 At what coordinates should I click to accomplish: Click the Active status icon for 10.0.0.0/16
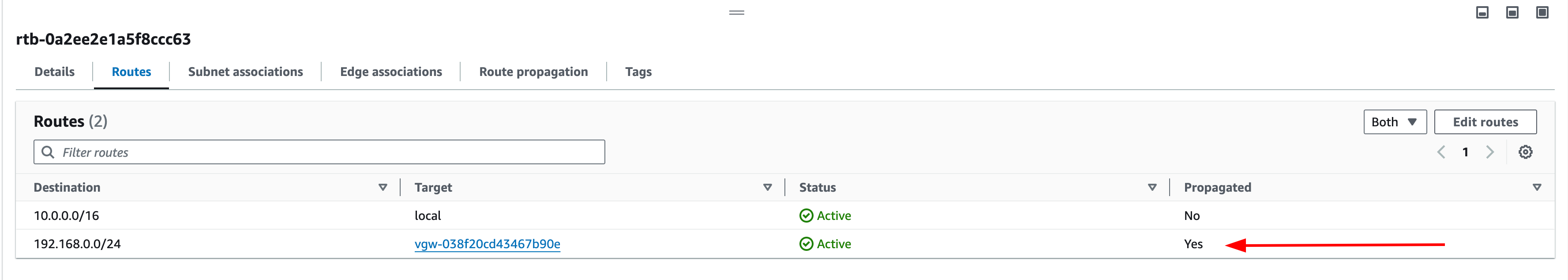806,216
